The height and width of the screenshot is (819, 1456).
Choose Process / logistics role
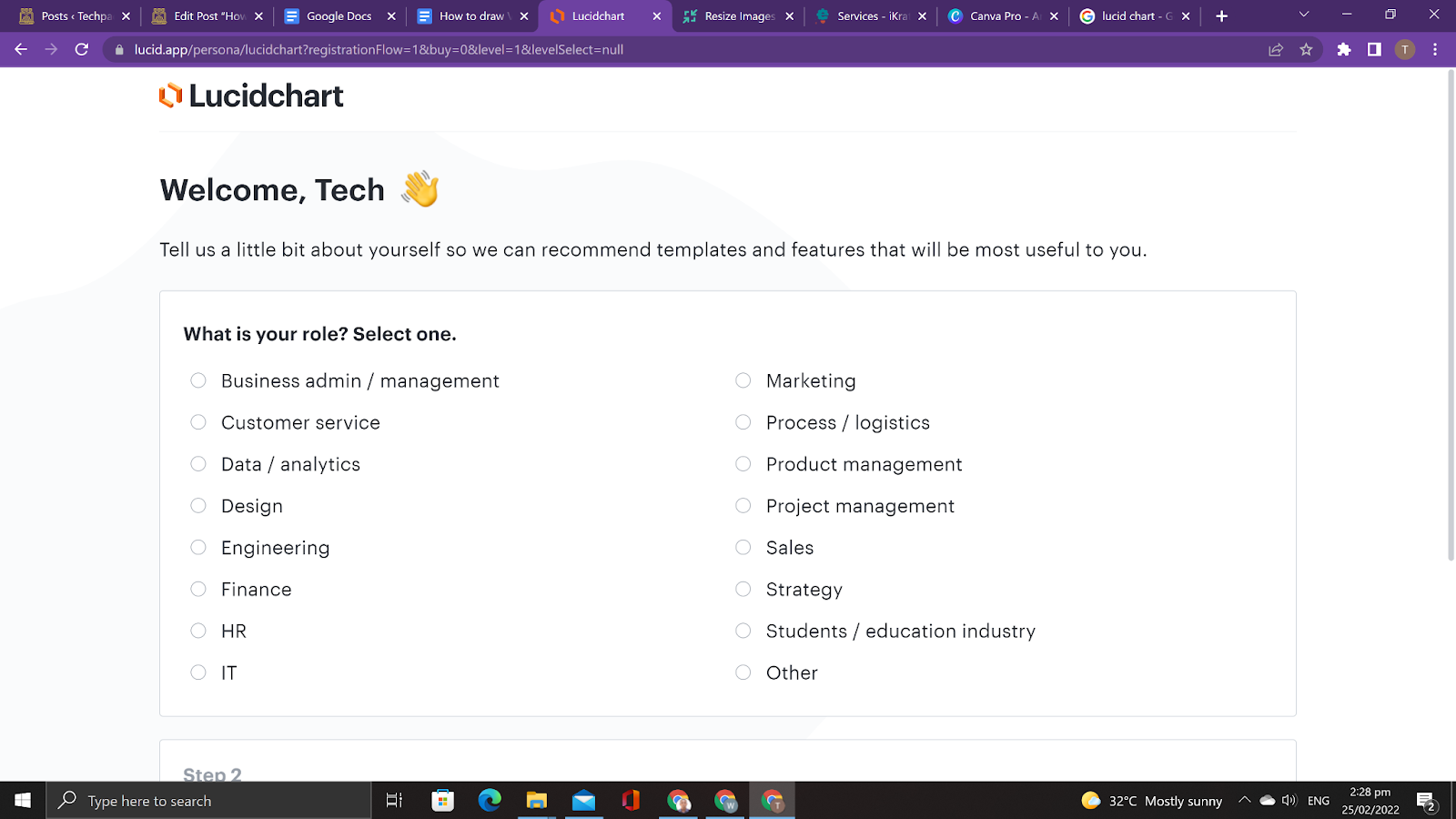[x=743, y=422]
